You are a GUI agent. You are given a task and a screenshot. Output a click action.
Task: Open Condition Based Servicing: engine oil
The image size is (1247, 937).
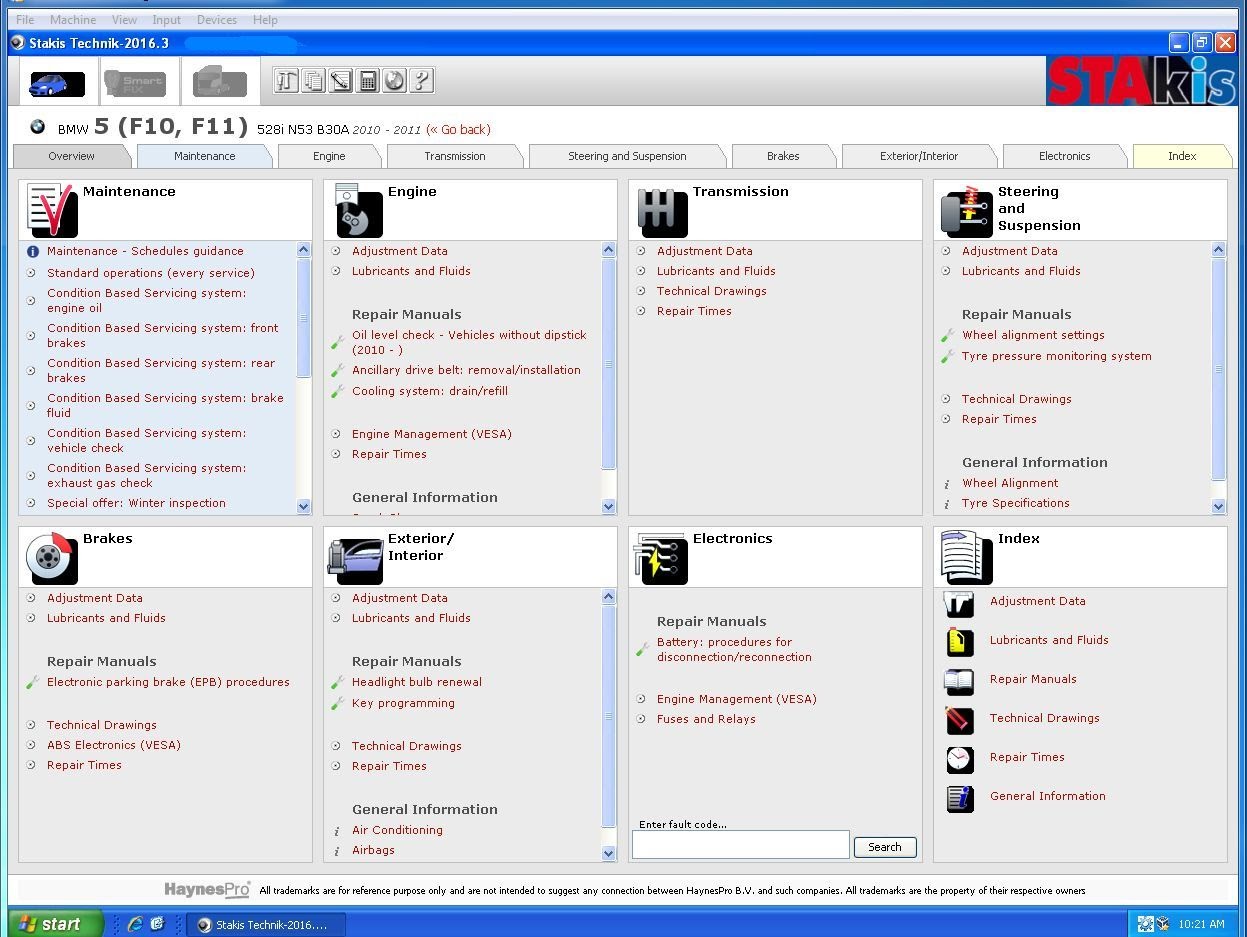tap(146, 301)
